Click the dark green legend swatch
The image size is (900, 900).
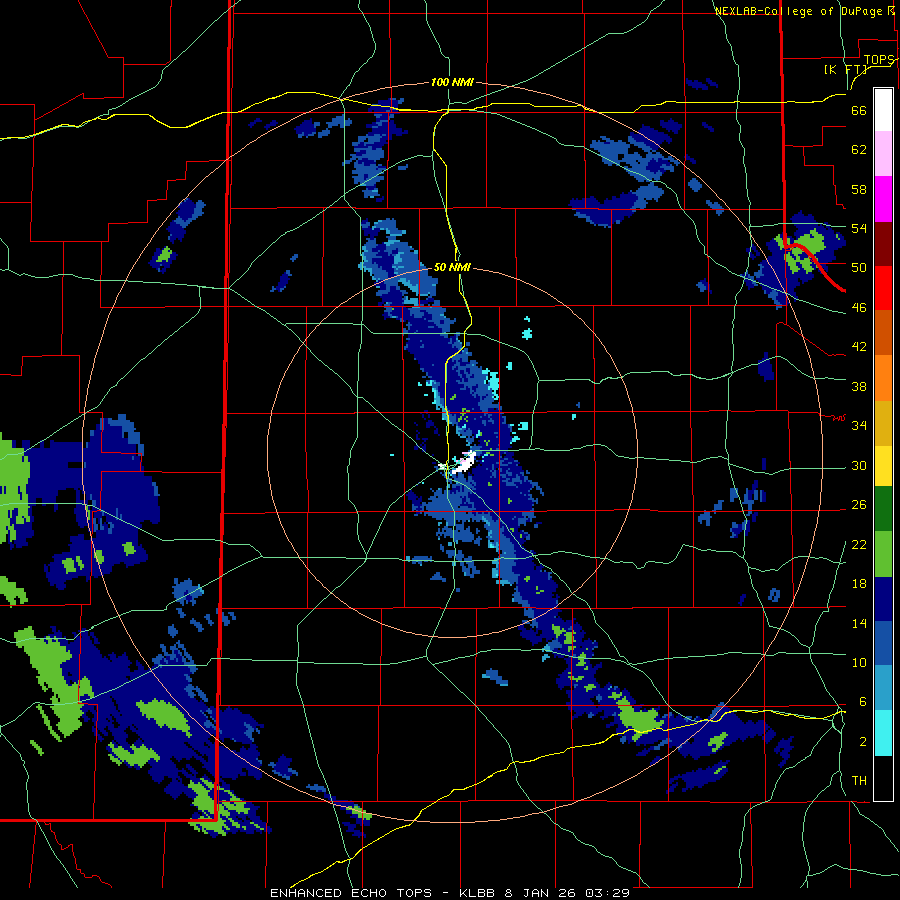click(x=883, y=509)
